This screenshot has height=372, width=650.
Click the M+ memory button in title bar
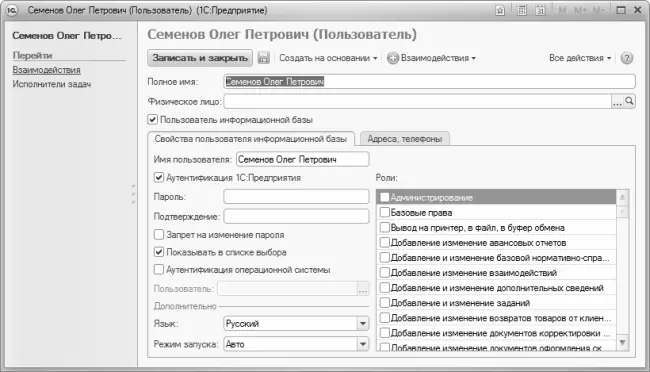point(580,10)
